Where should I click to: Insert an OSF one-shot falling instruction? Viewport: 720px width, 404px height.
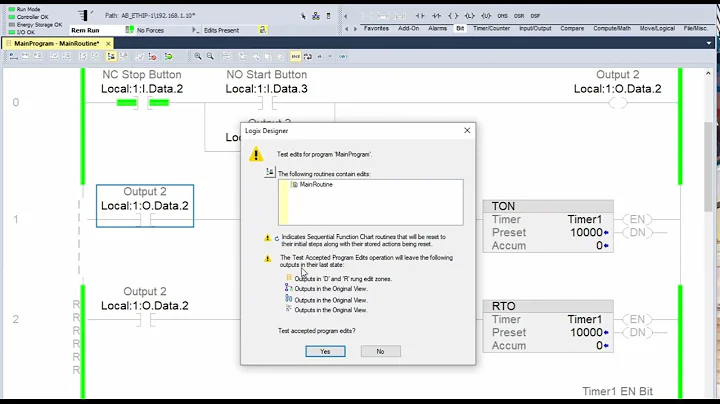[x=535, y=16]
